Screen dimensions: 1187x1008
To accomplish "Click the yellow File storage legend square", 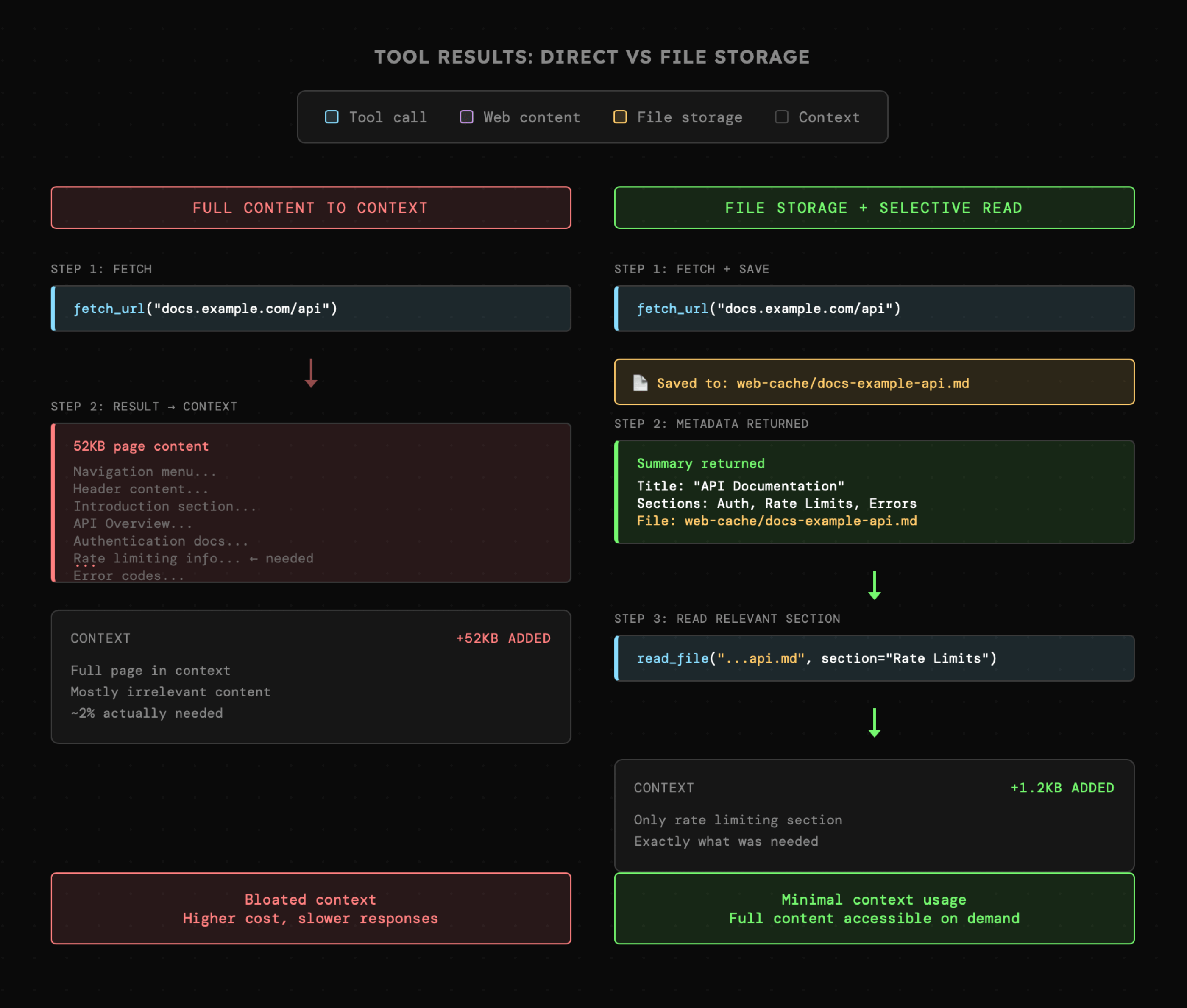I will (x=620, y=117).
